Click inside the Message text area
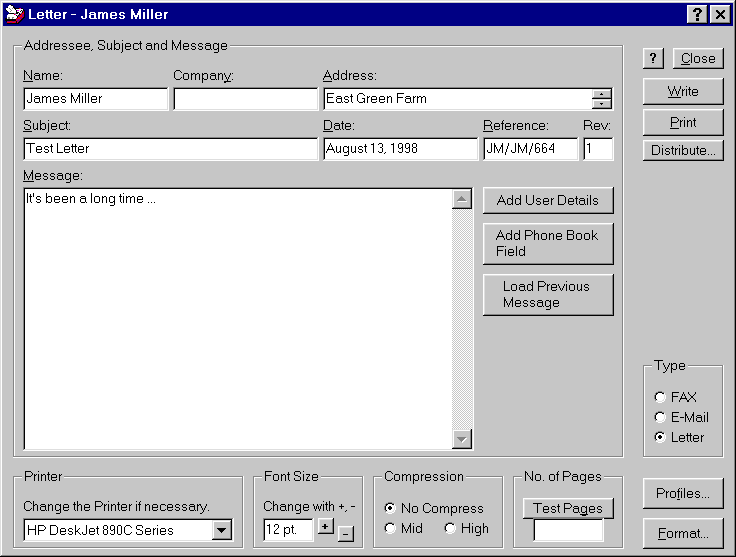 [238, 319]
